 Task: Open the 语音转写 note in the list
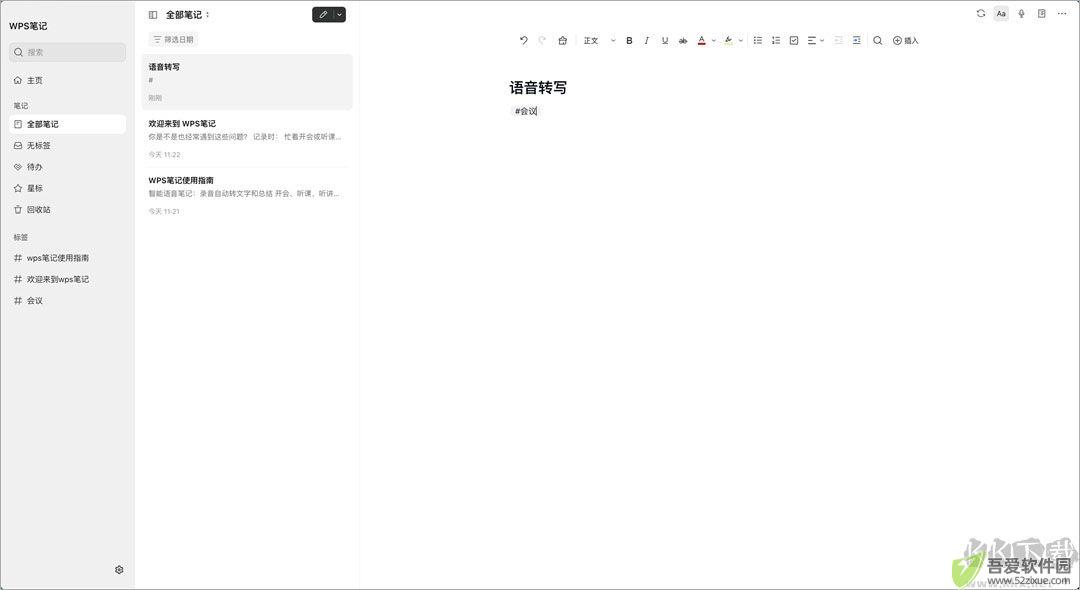tap(247, 82)
